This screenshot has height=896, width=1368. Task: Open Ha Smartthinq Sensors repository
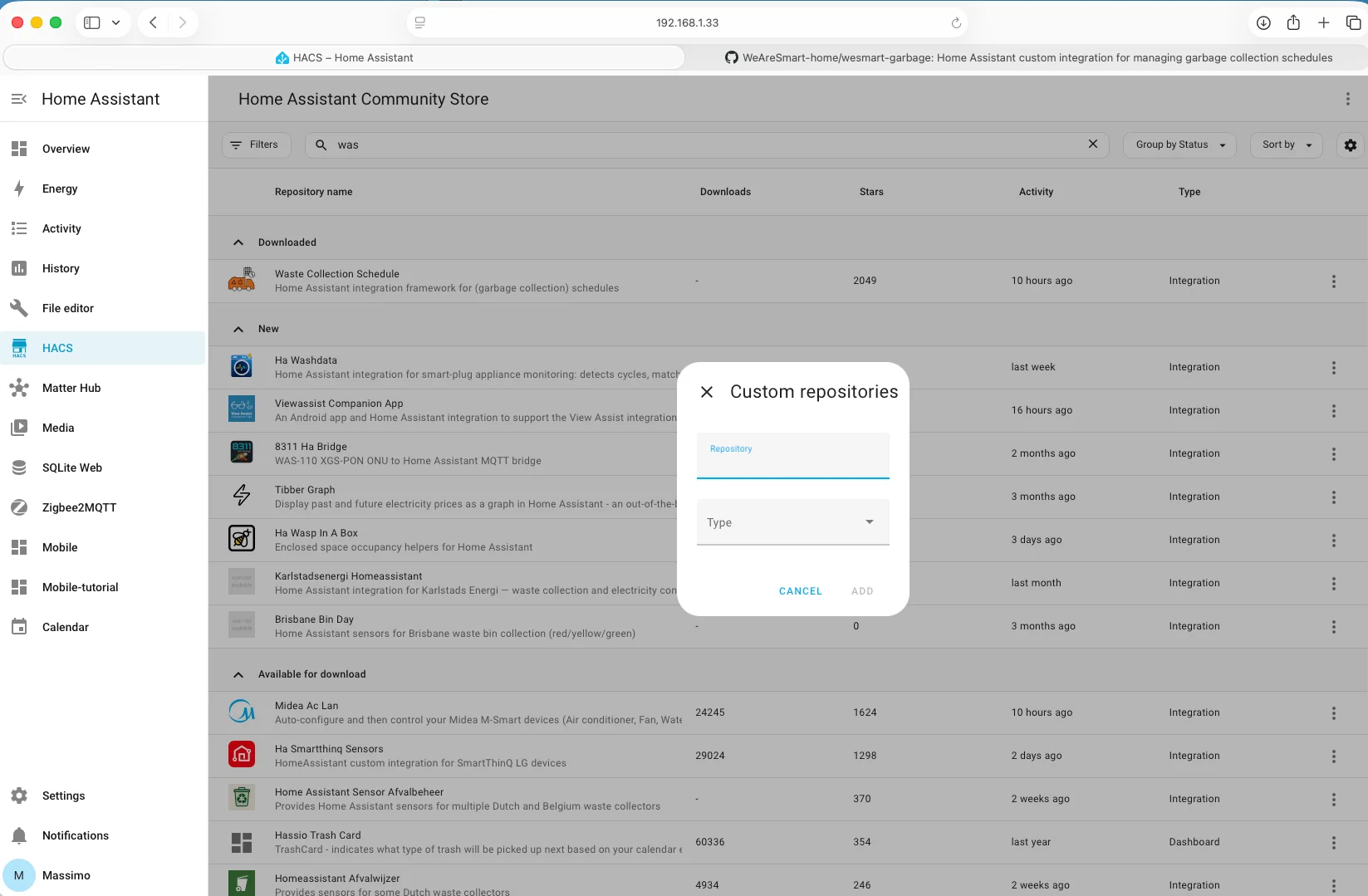pyautogui.click(x=787, y=756)
